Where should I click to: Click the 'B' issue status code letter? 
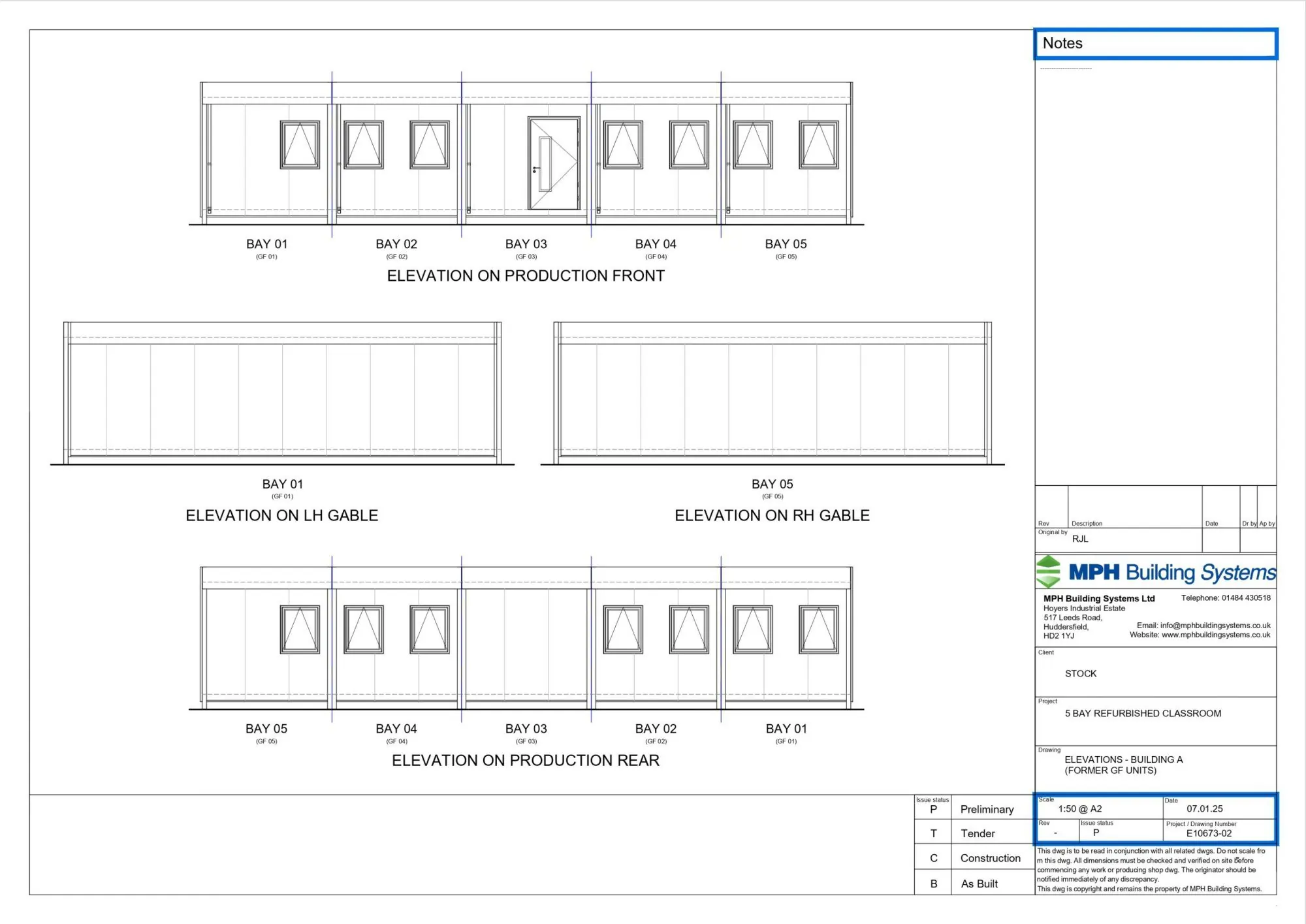(934, 884)
